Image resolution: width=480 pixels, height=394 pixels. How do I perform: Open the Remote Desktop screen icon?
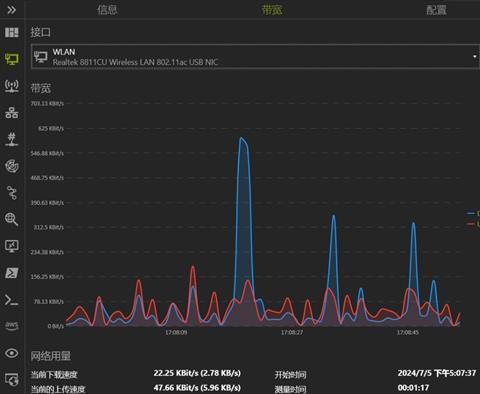[12, 246]
